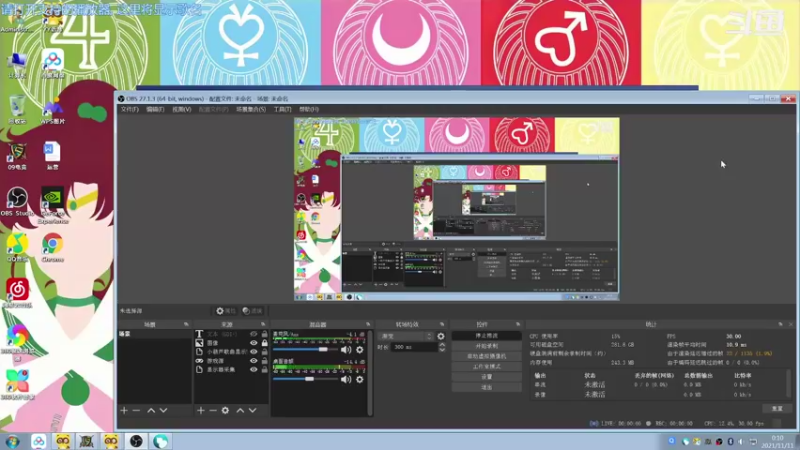Open QQ音乐 desktop icon
The height and width of the screenshot is (450, 800).
17,248
